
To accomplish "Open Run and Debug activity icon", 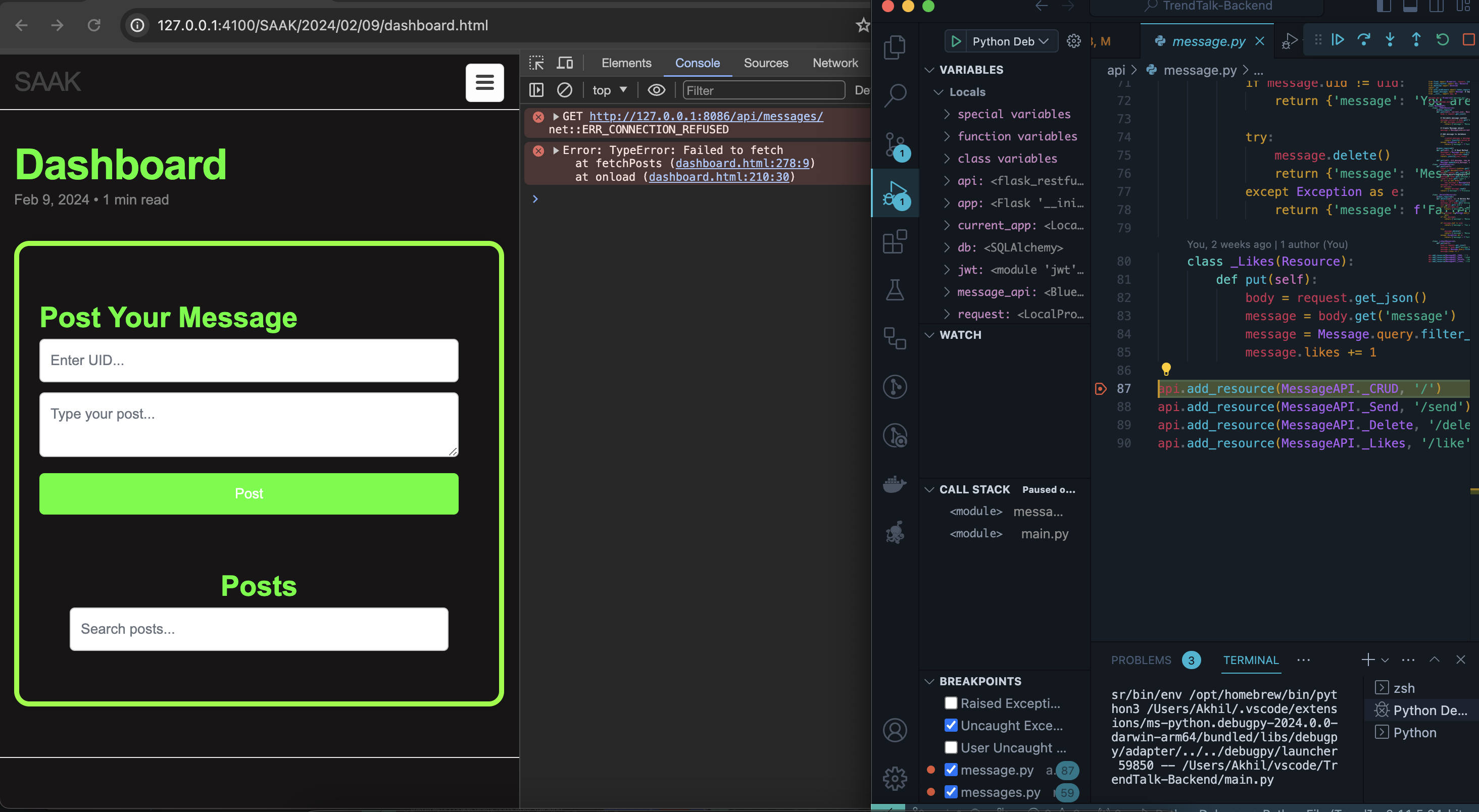I will 895,193.
